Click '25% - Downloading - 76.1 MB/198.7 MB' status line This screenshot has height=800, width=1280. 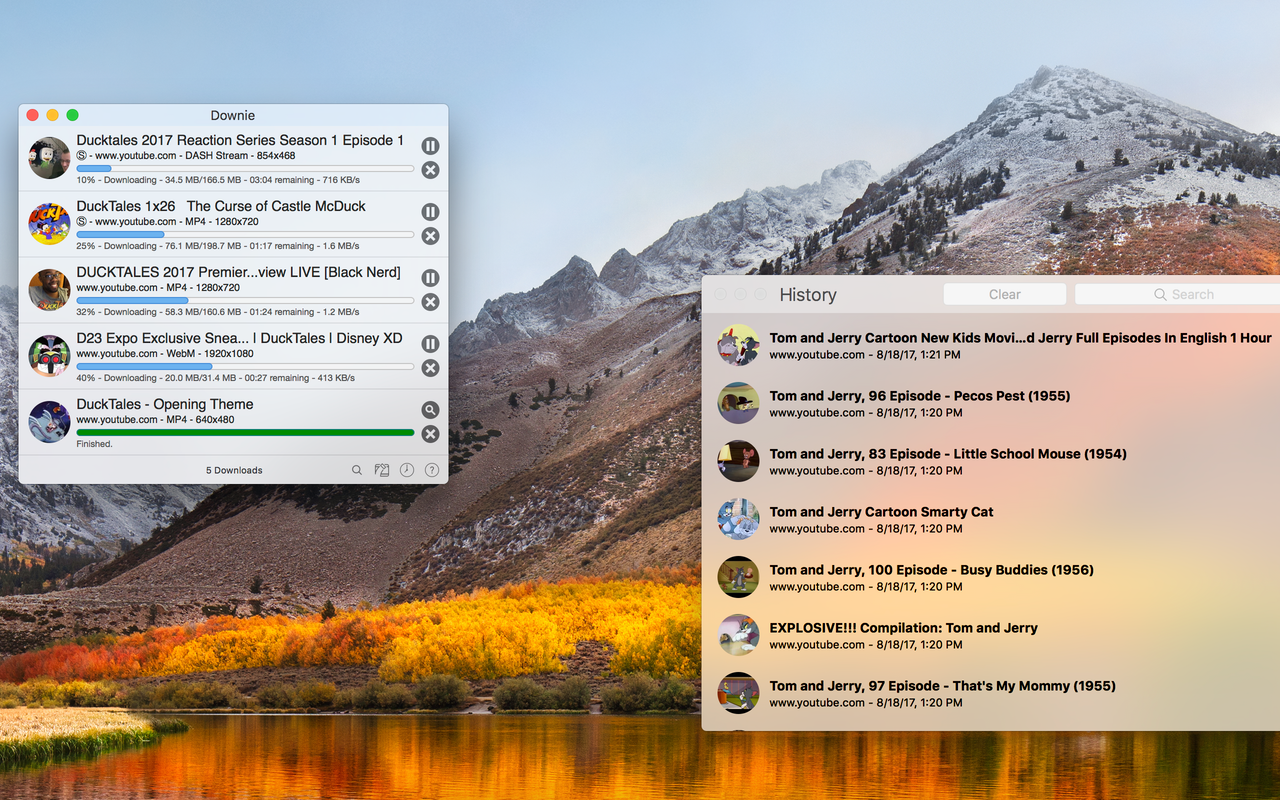[x=218, y=246]
